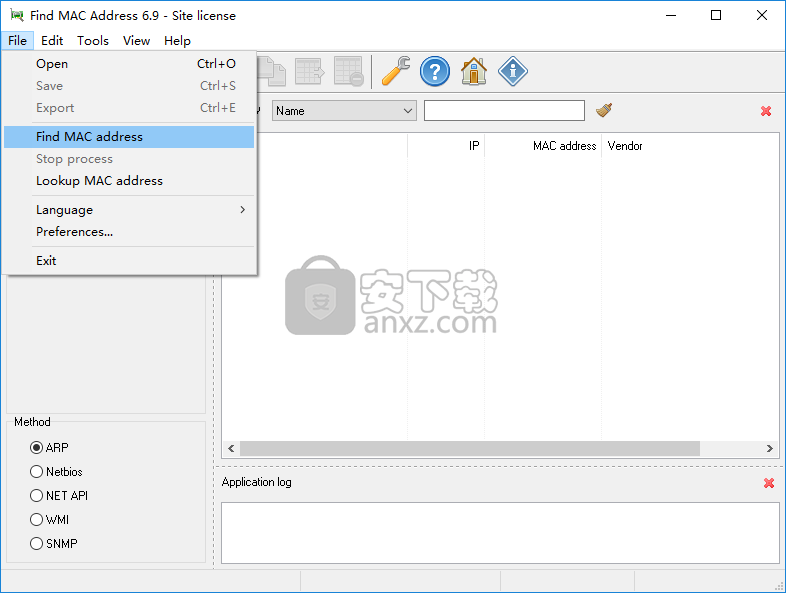Close the Application log panel
The width and height of the screenshot is (786, 593).
point(768,483)
